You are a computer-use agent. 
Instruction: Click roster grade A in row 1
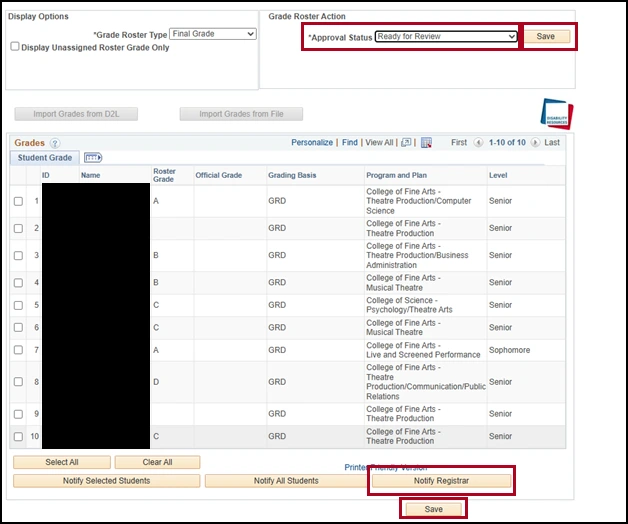click(x=156, y=201)
